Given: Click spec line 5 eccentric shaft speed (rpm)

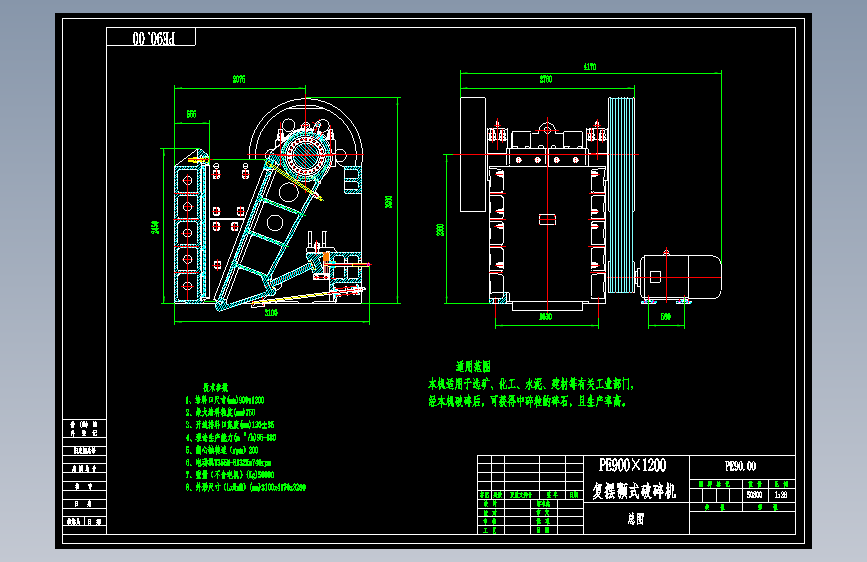Looking at the screenshot, I should 222,450.
